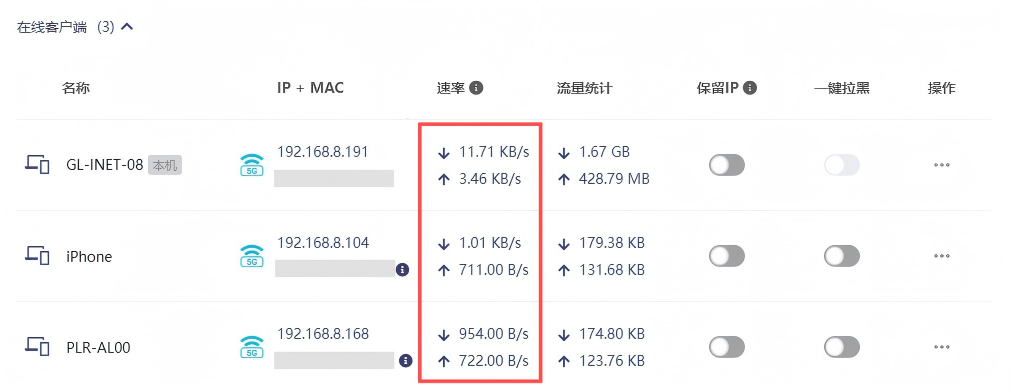This screenshot has height=391, width=1011.
Task: Toggle 保留IP switch for iPhone
Action: pos(727,256)
